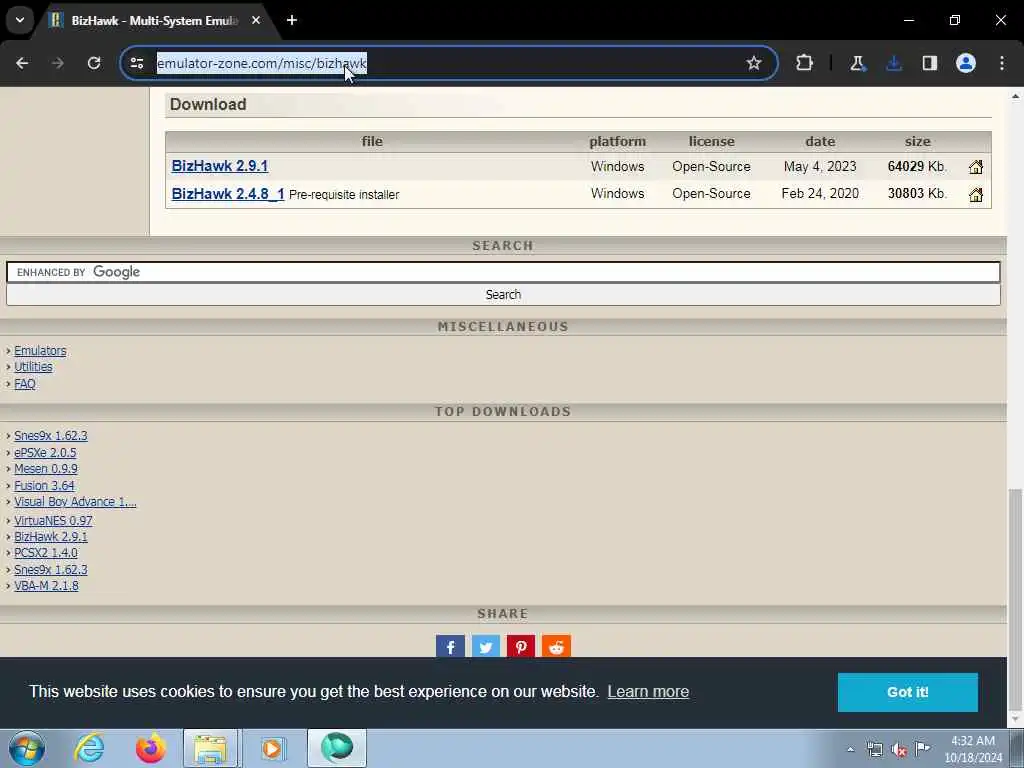Image resolution: width=1024 pixels, height=768 pixels.
Task: Download BizHawk 2.4.8_1 prerequisite installer
Action: pos(228,194)
